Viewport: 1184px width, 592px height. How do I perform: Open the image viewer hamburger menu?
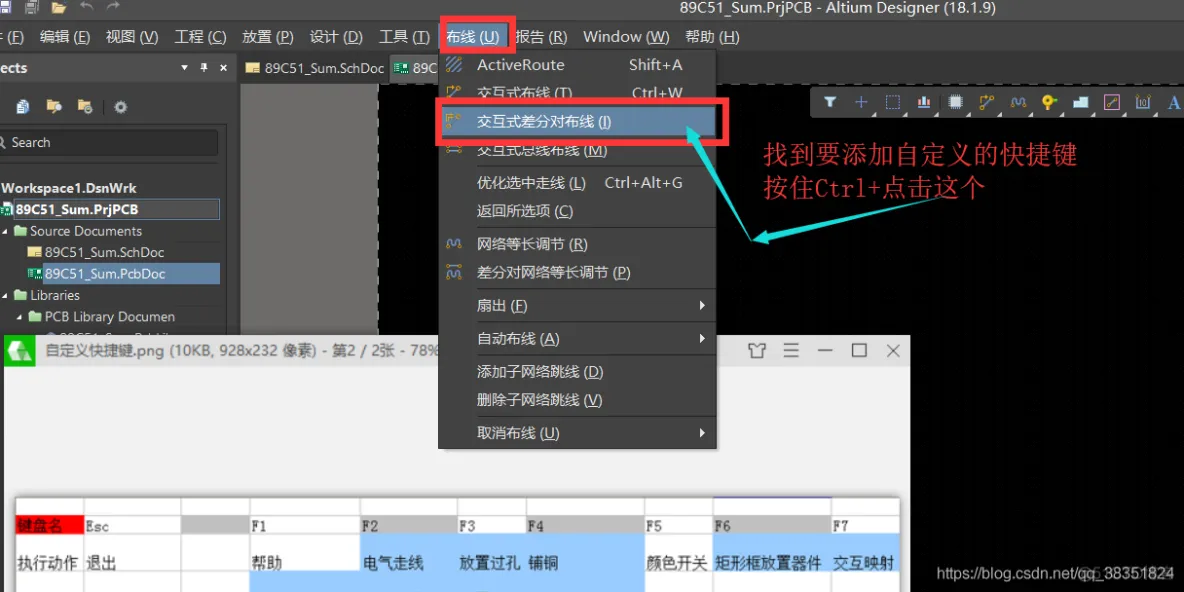tap(791, 350)
